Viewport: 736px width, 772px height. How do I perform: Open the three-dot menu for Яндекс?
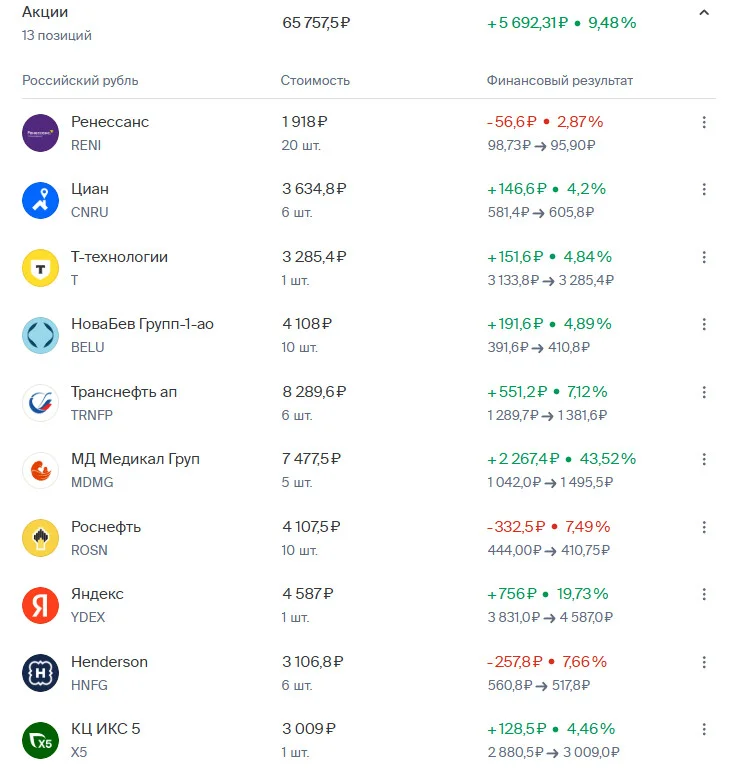pyautogui.click(x=704, y=594)
